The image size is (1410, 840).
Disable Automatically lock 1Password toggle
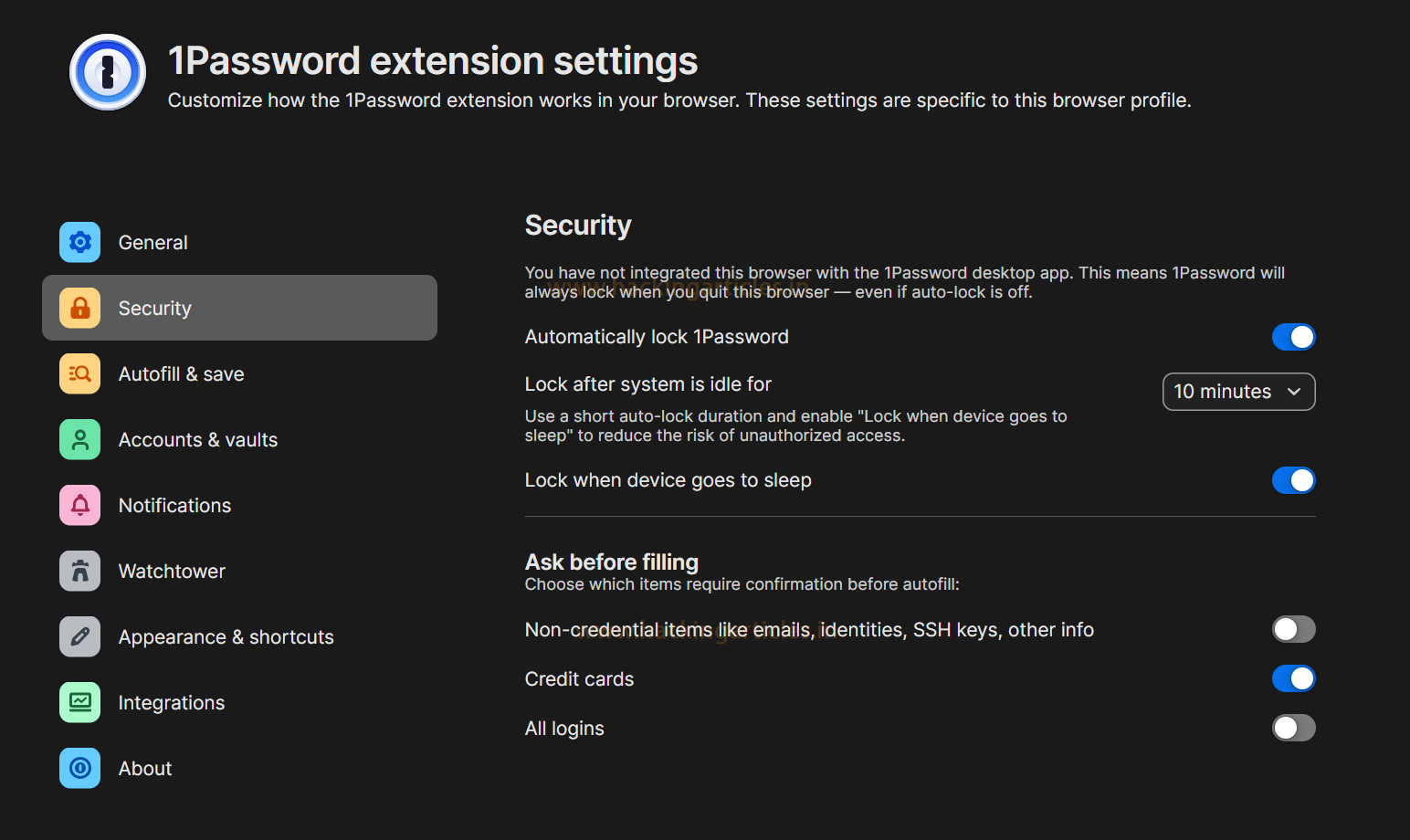click(x=1293, y=337)
